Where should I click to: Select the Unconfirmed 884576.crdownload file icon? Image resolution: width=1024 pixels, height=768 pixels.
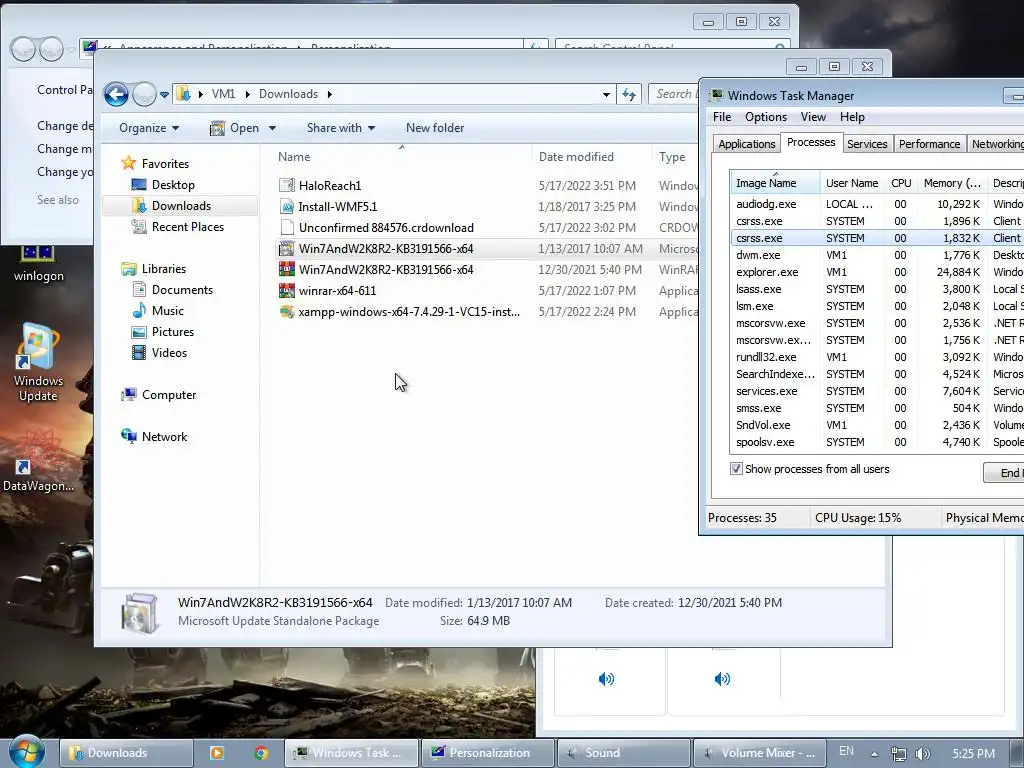[x=286, y=227]
